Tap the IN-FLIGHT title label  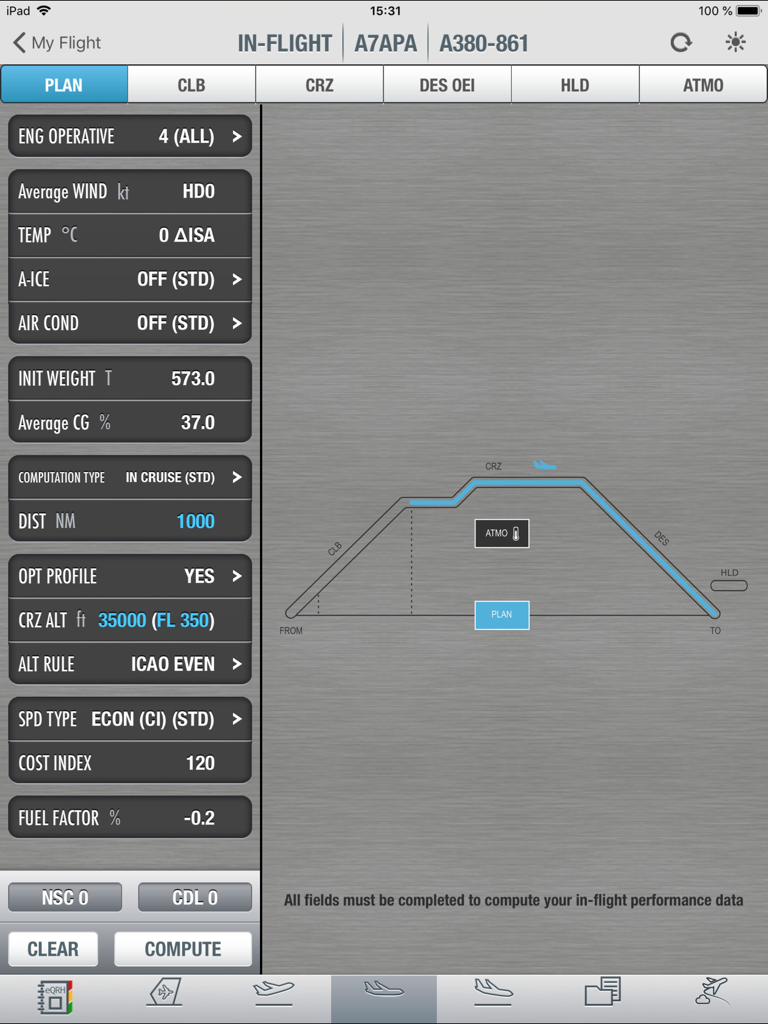(285, 44)
